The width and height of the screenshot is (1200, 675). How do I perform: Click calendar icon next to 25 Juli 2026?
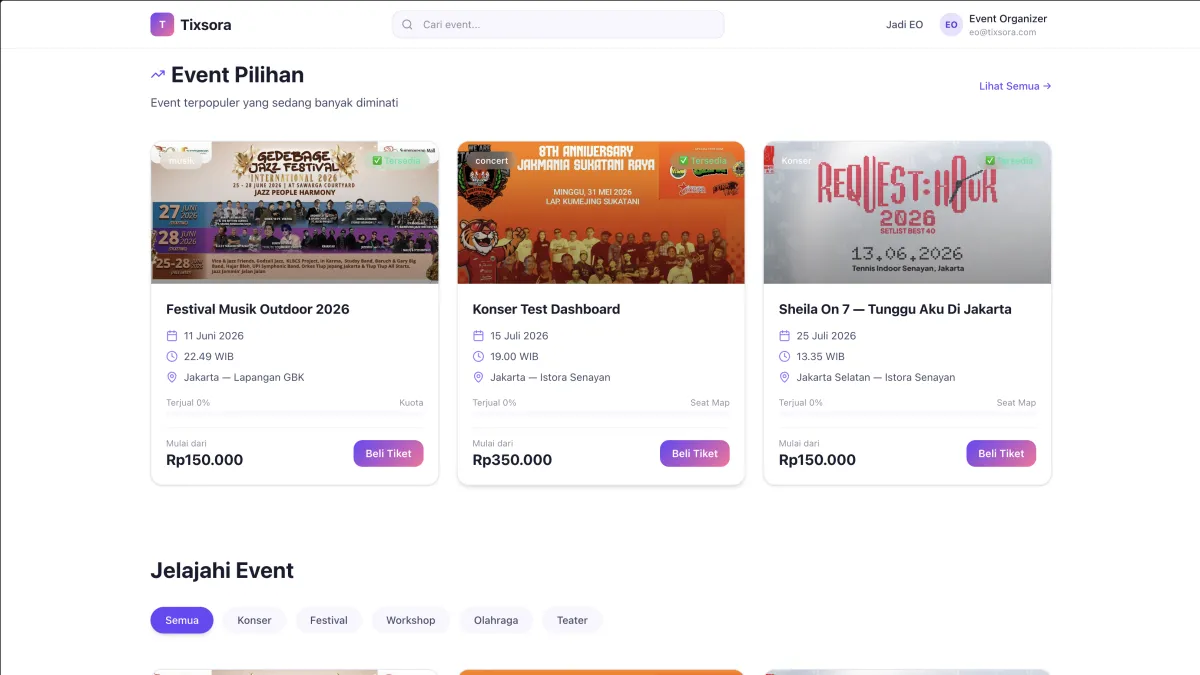(x=785, y=336)
